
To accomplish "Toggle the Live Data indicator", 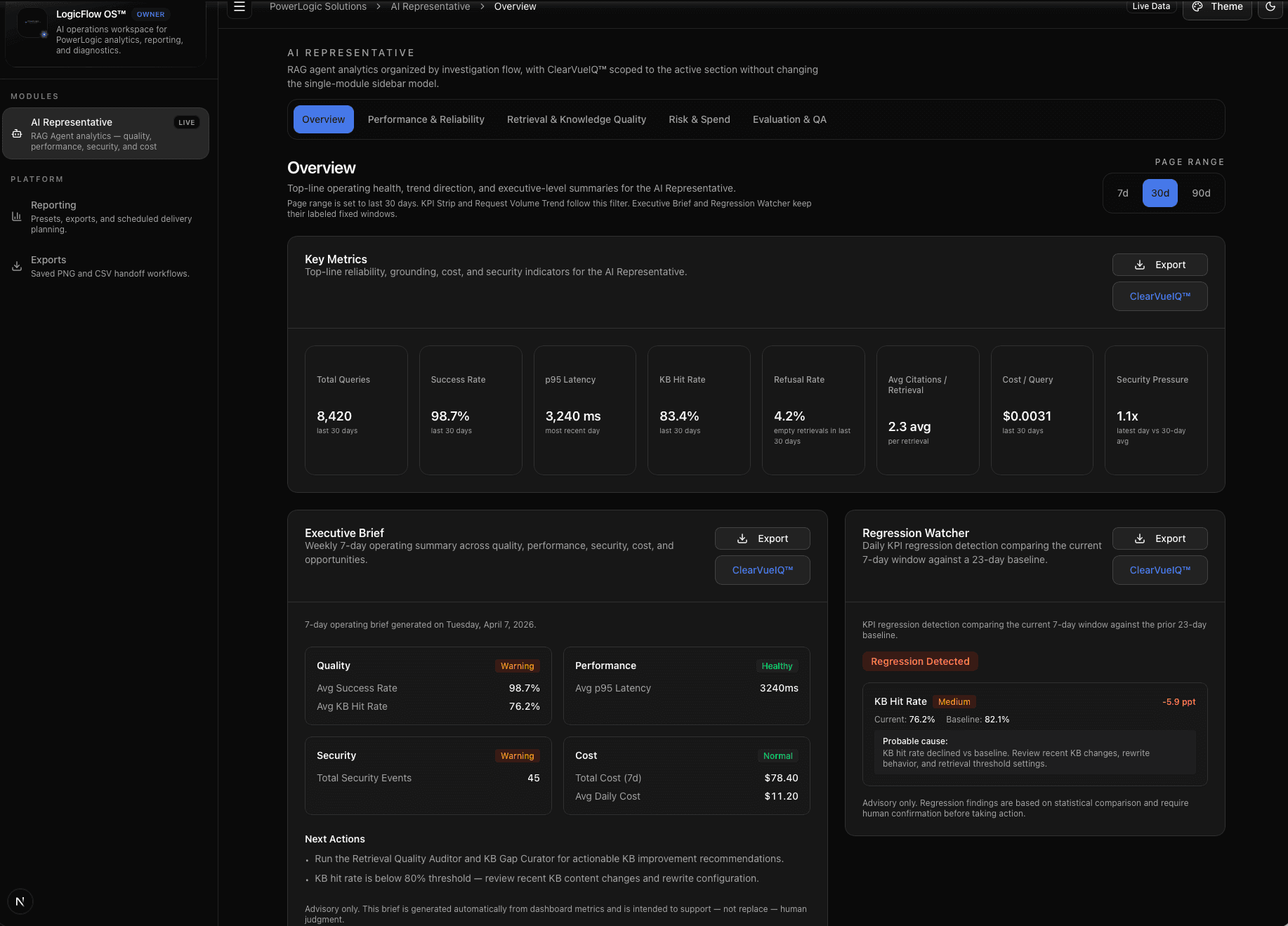I will tap(1151, 6).
